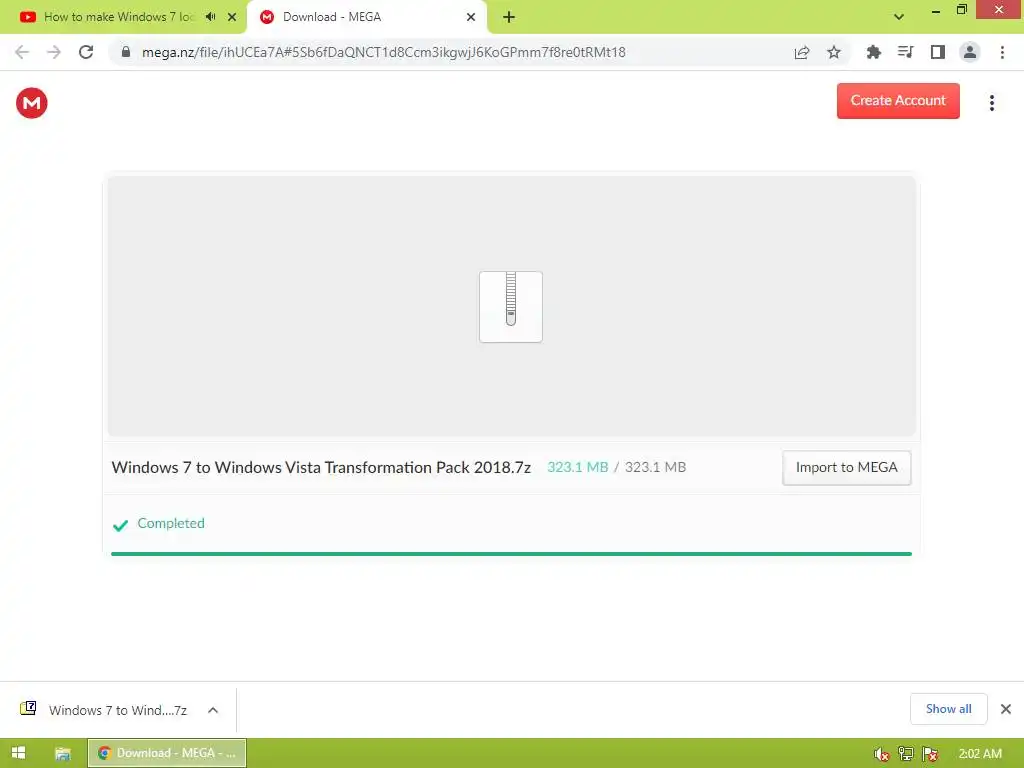Go forward in browser history
Image resolution: width=1024 pixels, height=768 pixels.
tap(54, 52)
